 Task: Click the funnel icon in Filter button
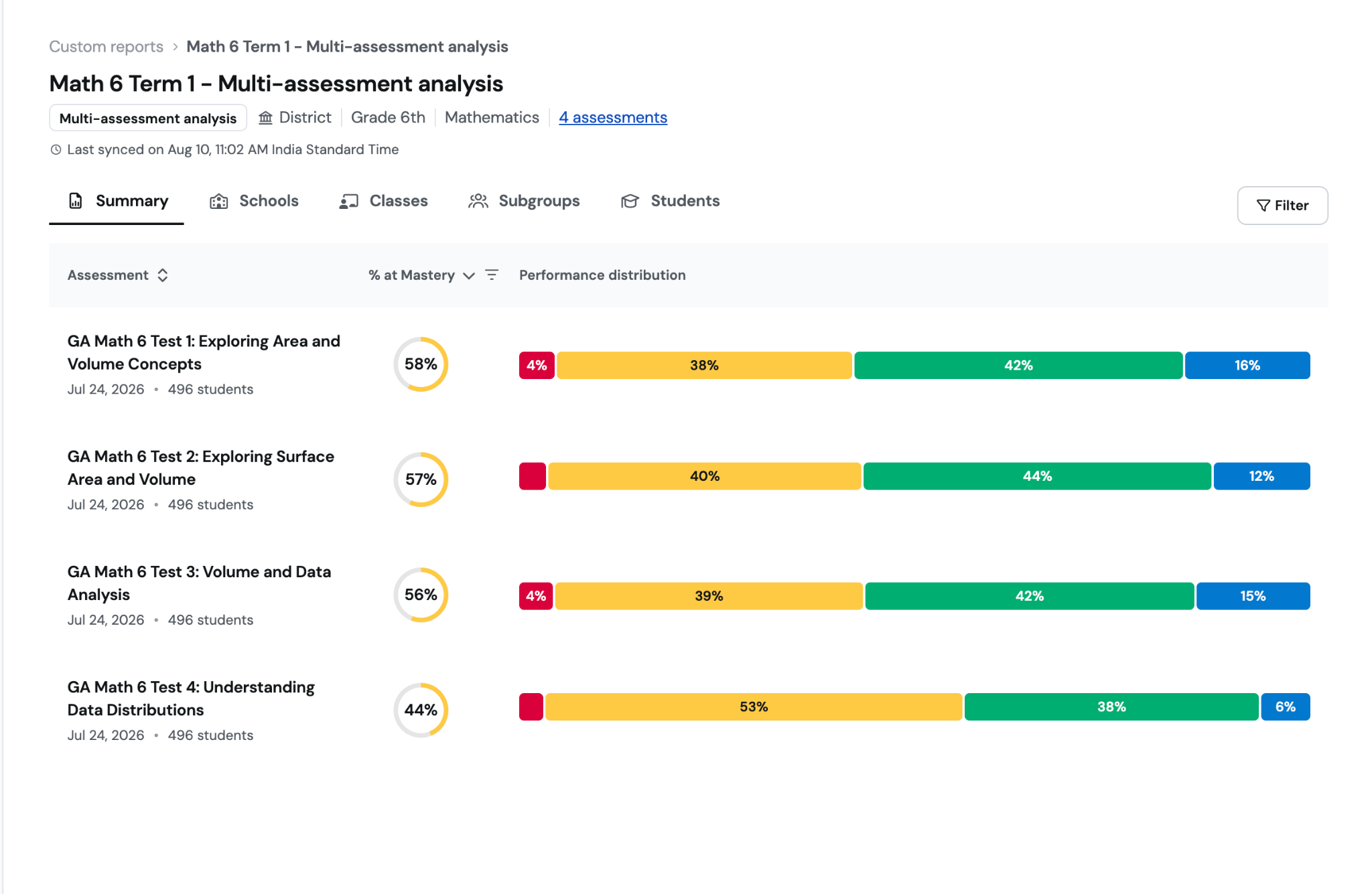click(x=1263, y=206)
